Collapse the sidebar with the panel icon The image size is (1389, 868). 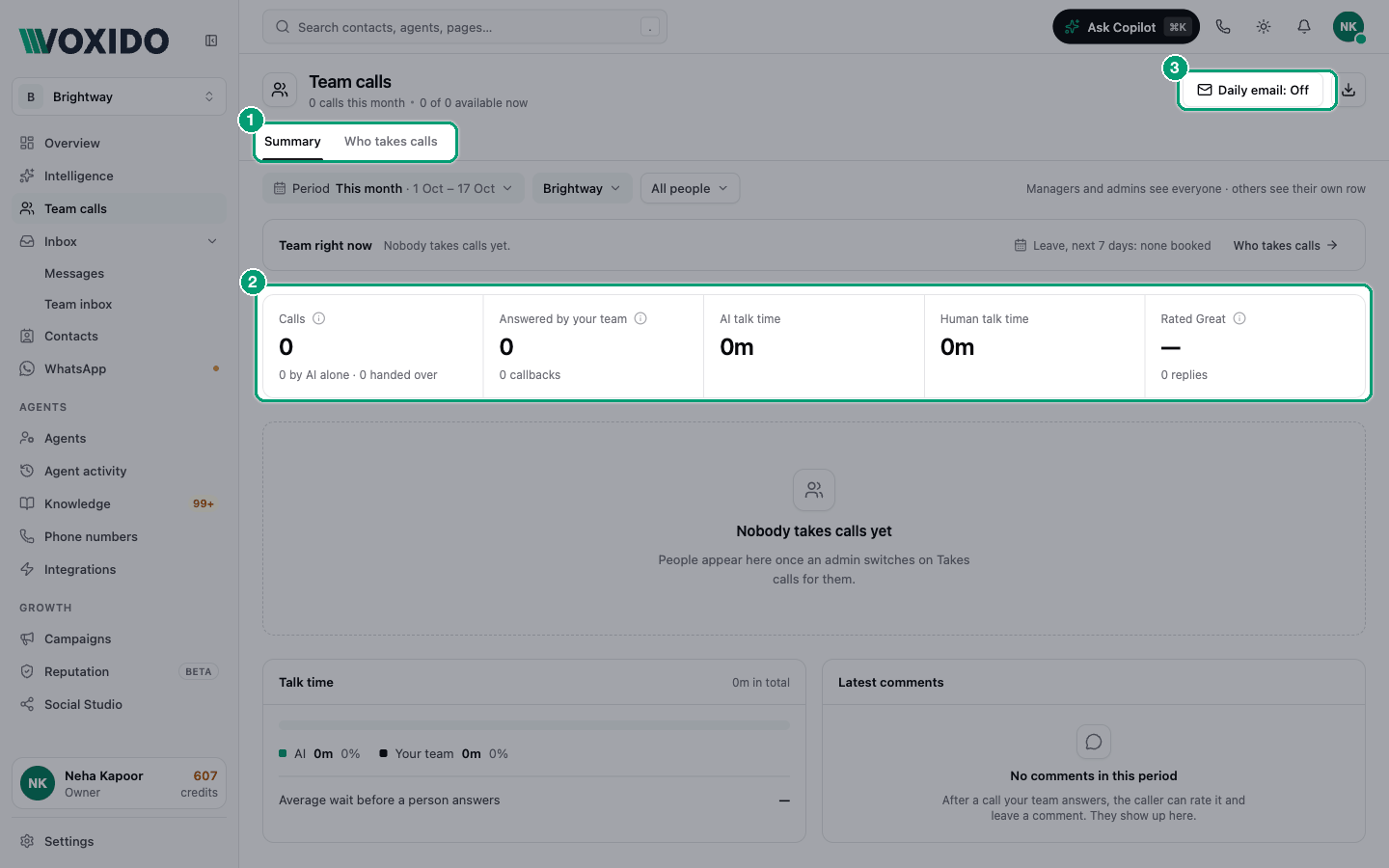211,41
